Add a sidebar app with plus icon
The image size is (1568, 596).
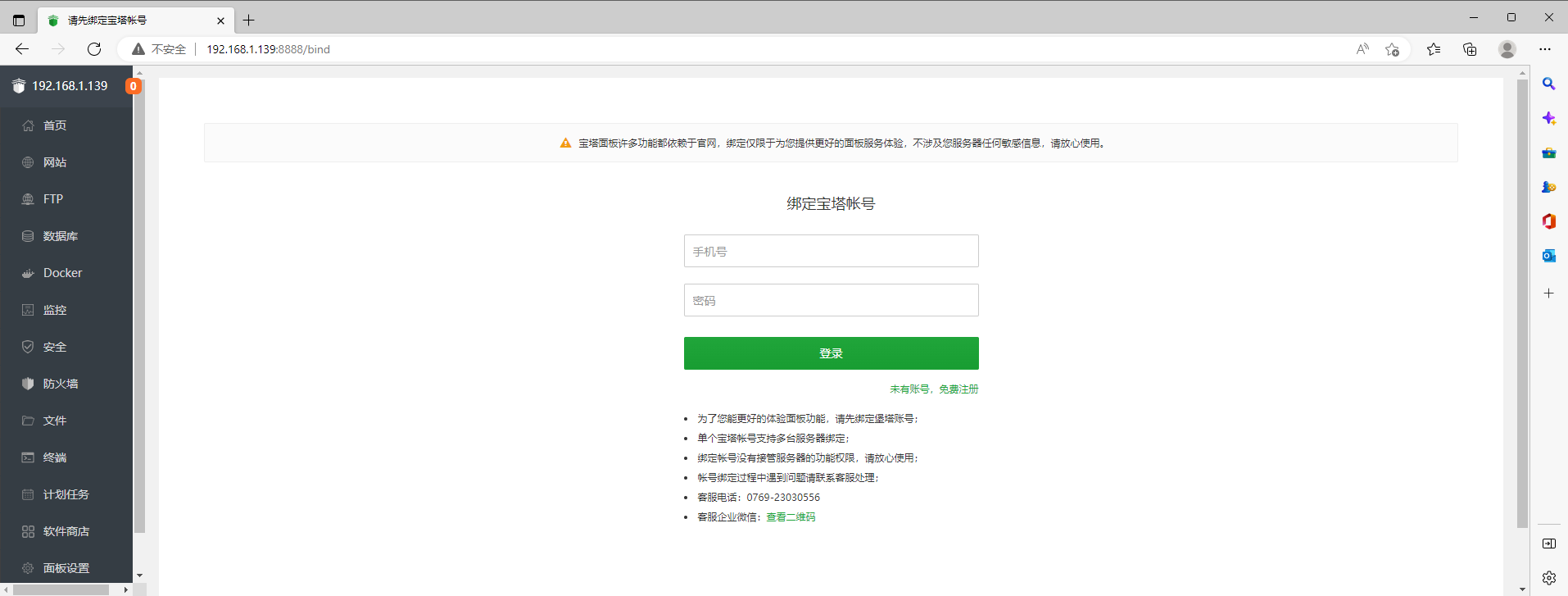[x=1548, y=293]
